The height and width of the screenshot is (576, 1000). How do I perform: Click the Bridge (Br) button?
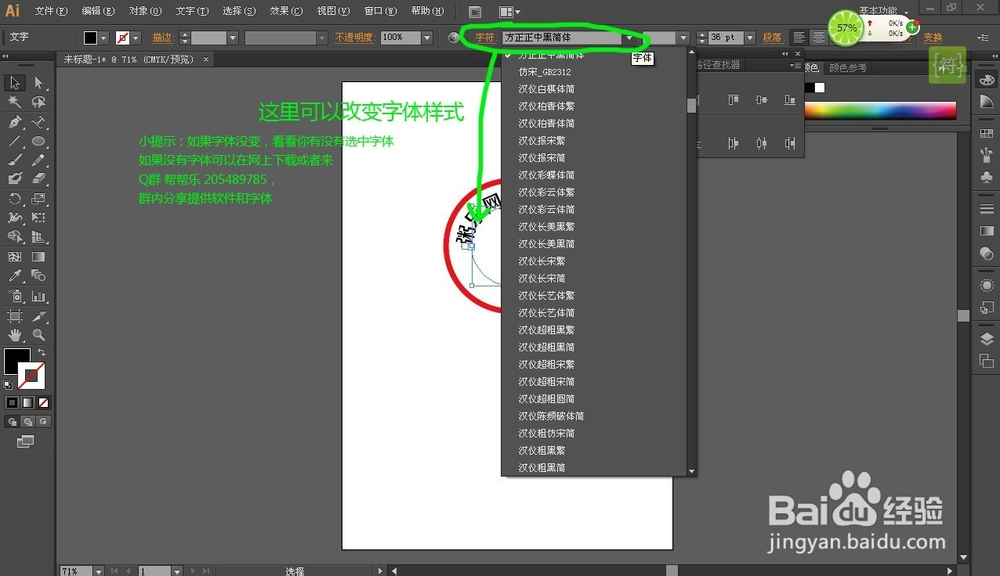pyautogui.click(x=474, y=11)
